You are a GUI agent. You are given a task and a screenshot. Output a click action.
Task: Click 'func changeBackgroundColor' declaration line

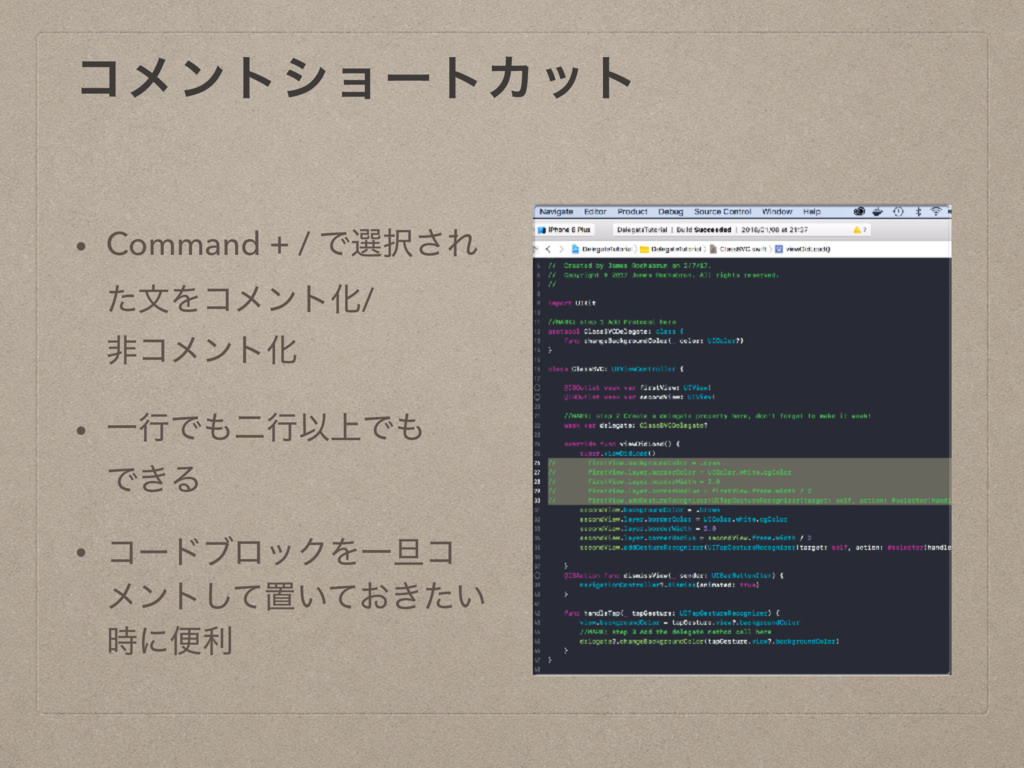point(654,341)
